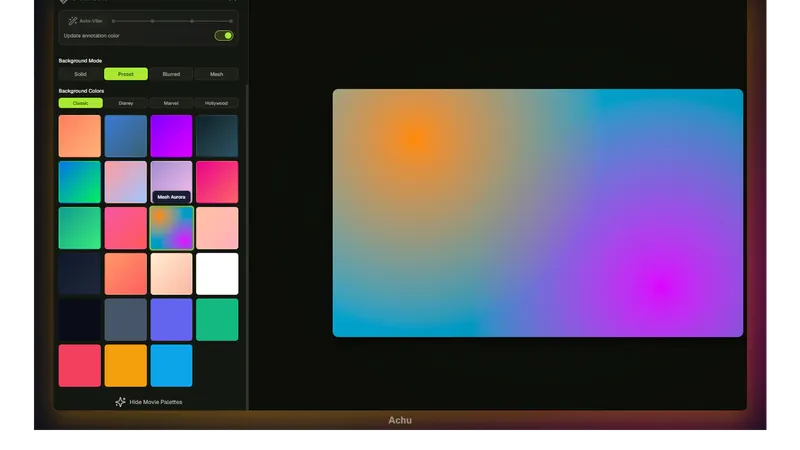Choose the blue-to-green gradient swatch
800x450 pixels.
[x=80, y=182]
